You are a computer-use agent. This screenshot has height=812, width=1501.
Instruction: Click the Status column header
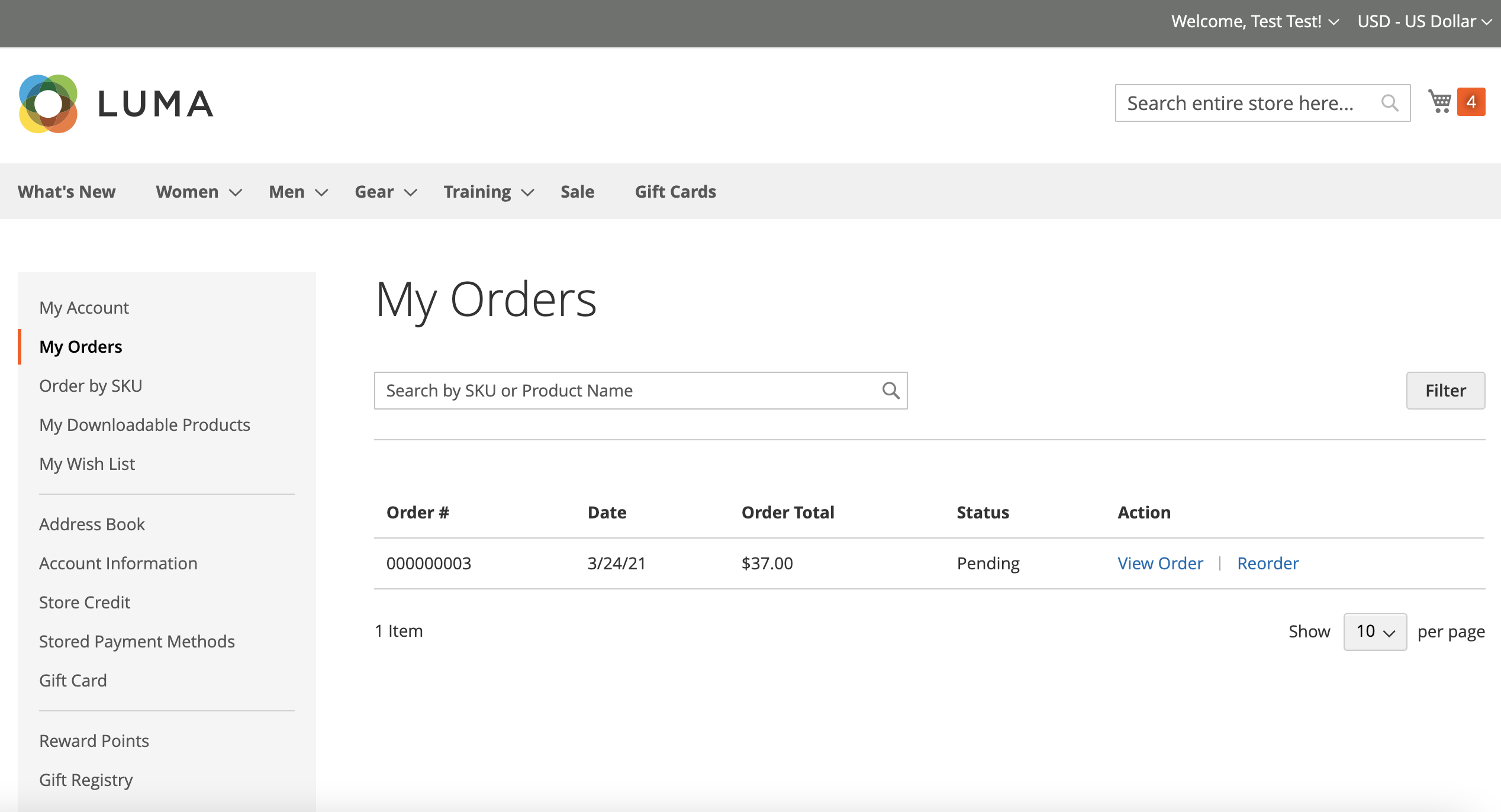983,513
